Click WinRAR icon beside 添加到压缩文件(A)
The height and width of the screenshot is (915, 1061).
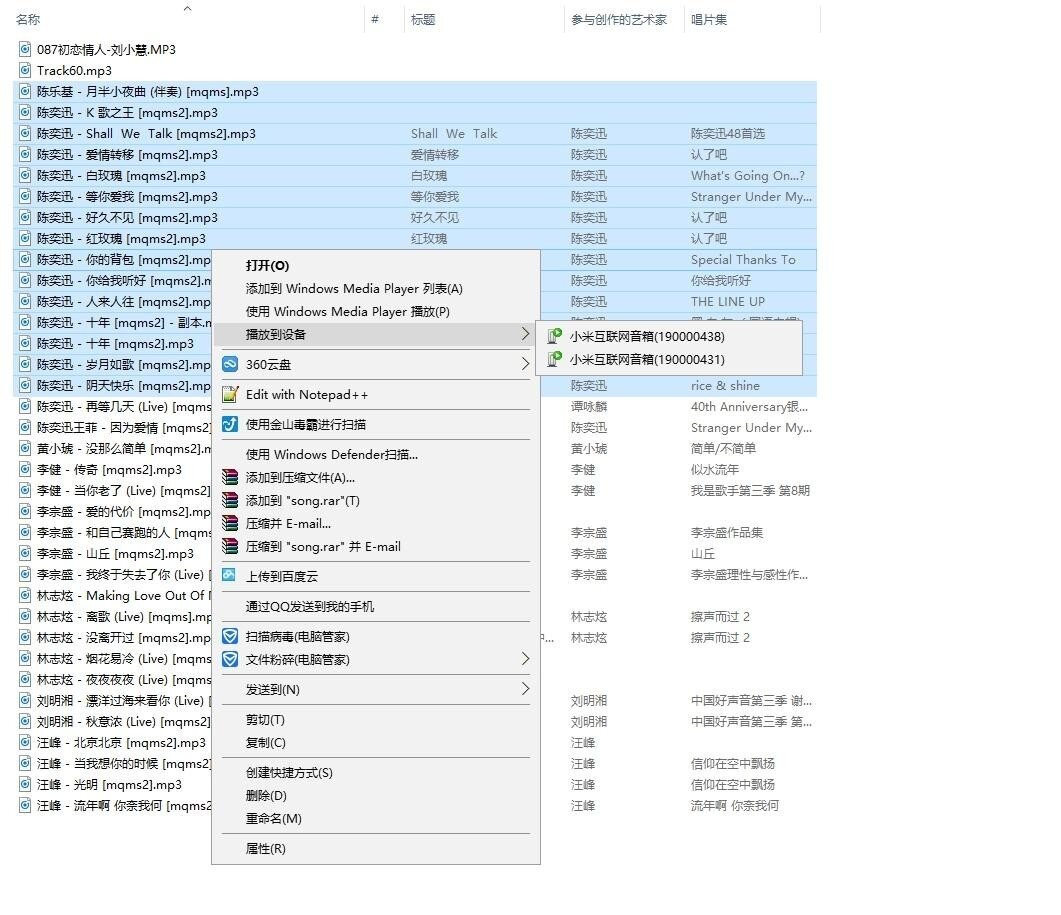[x=230, y=477]
